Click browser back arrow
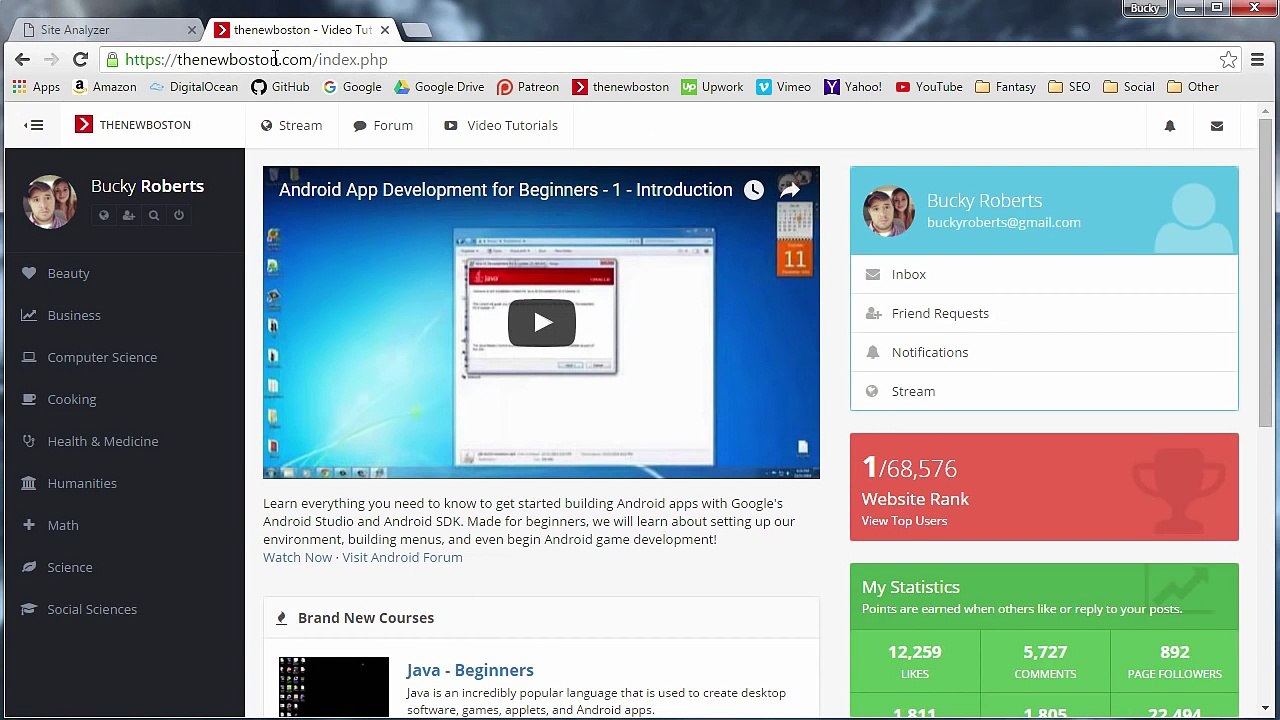Screen dimensions: 1280x720 pos(22,60)
